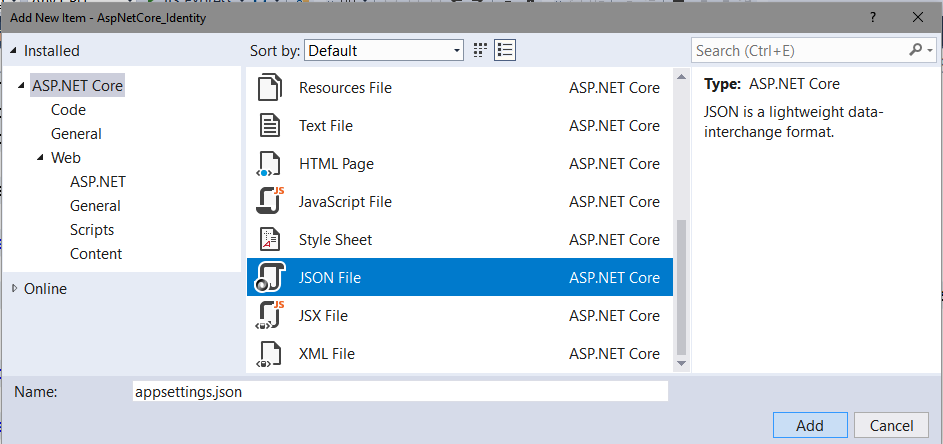
Task: Select the HTML Page template icon
Action: point(269,164)
